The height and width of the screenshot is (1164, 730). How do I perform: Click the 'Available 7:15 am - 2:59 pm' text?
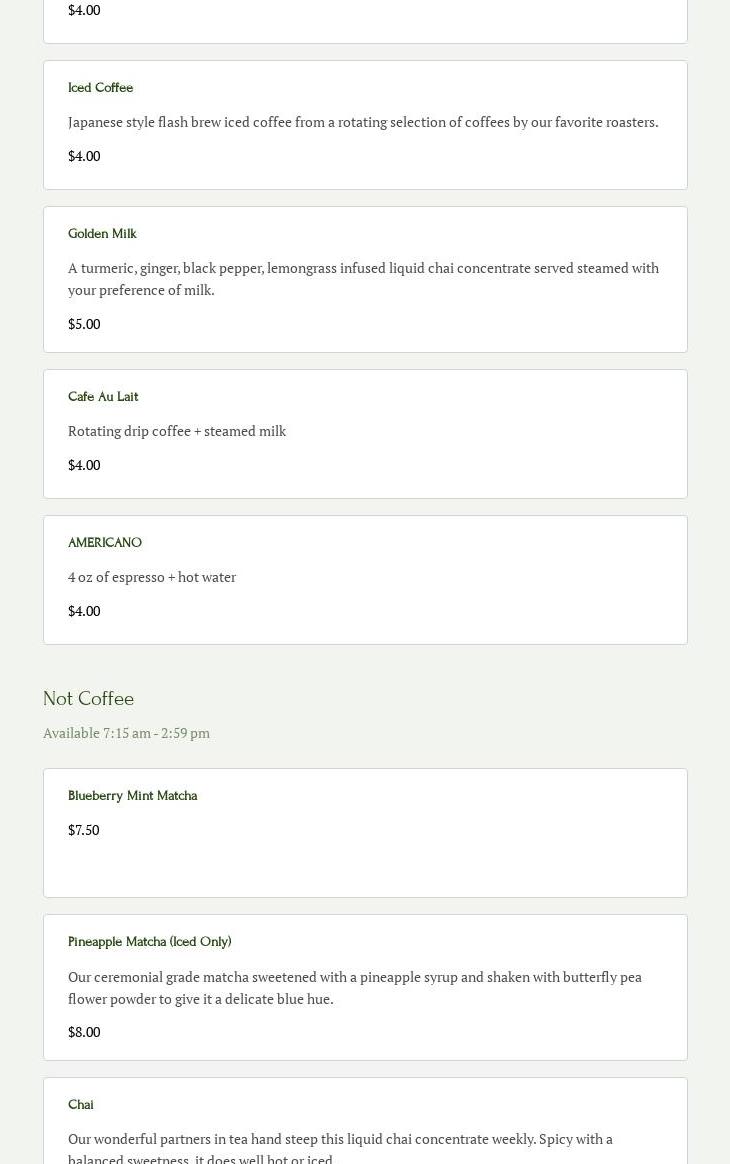(126, 733)
